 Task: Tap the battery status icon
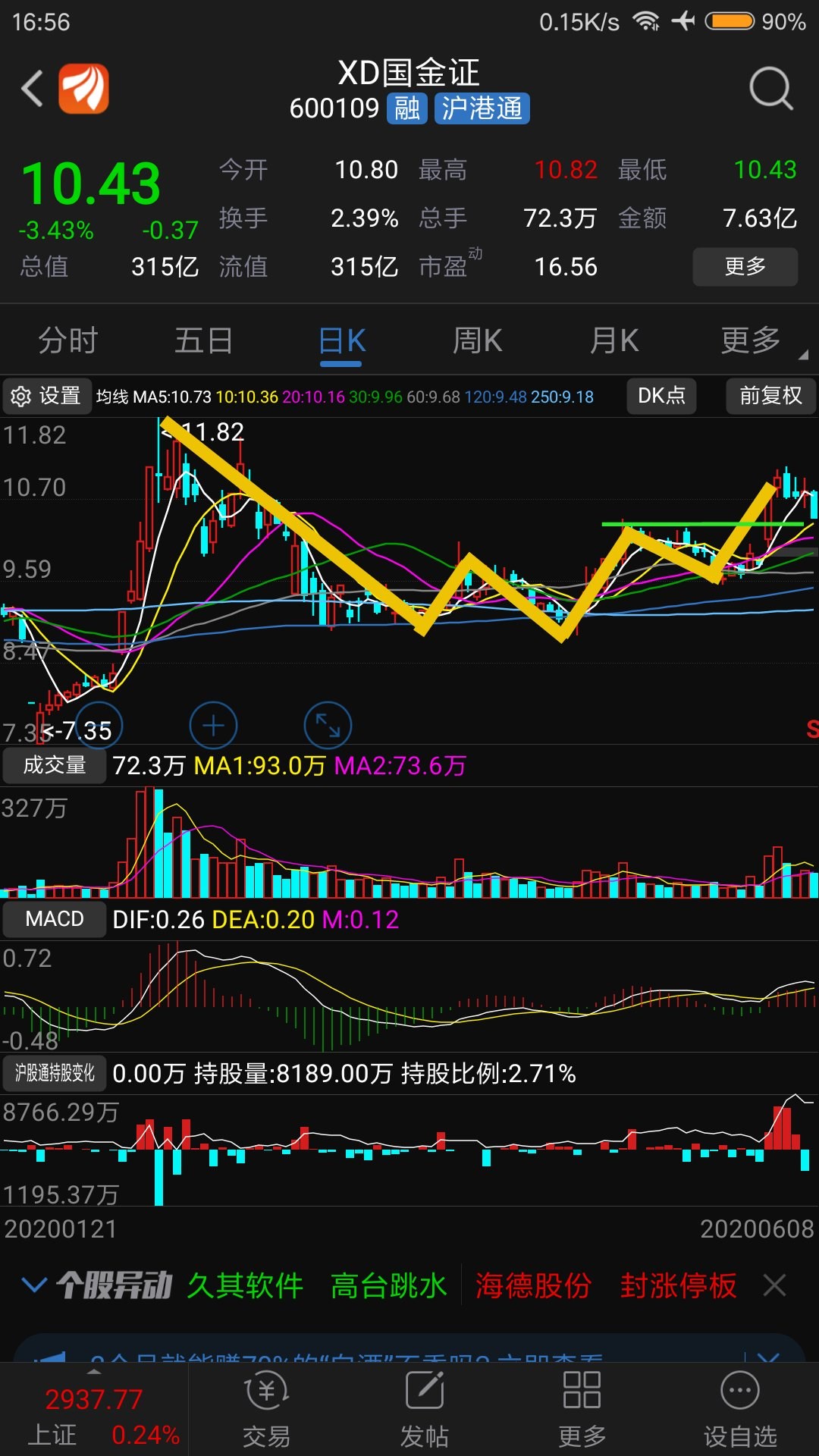click(x=730, y=20)
